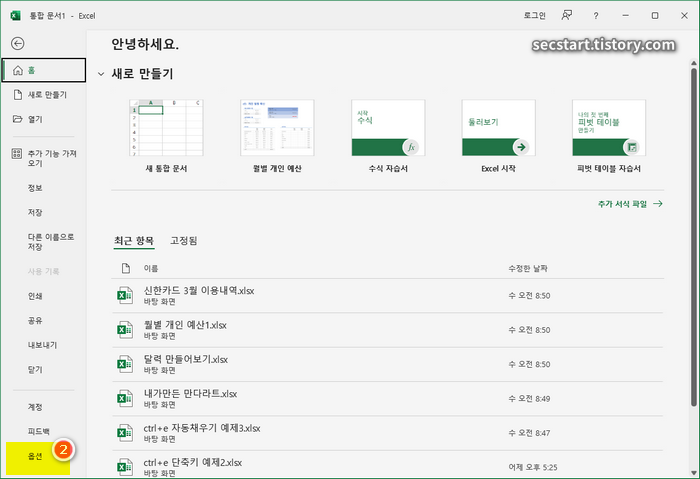Click date 수 오전 8:49 of 만다라트 file

[x=529, y=399]
